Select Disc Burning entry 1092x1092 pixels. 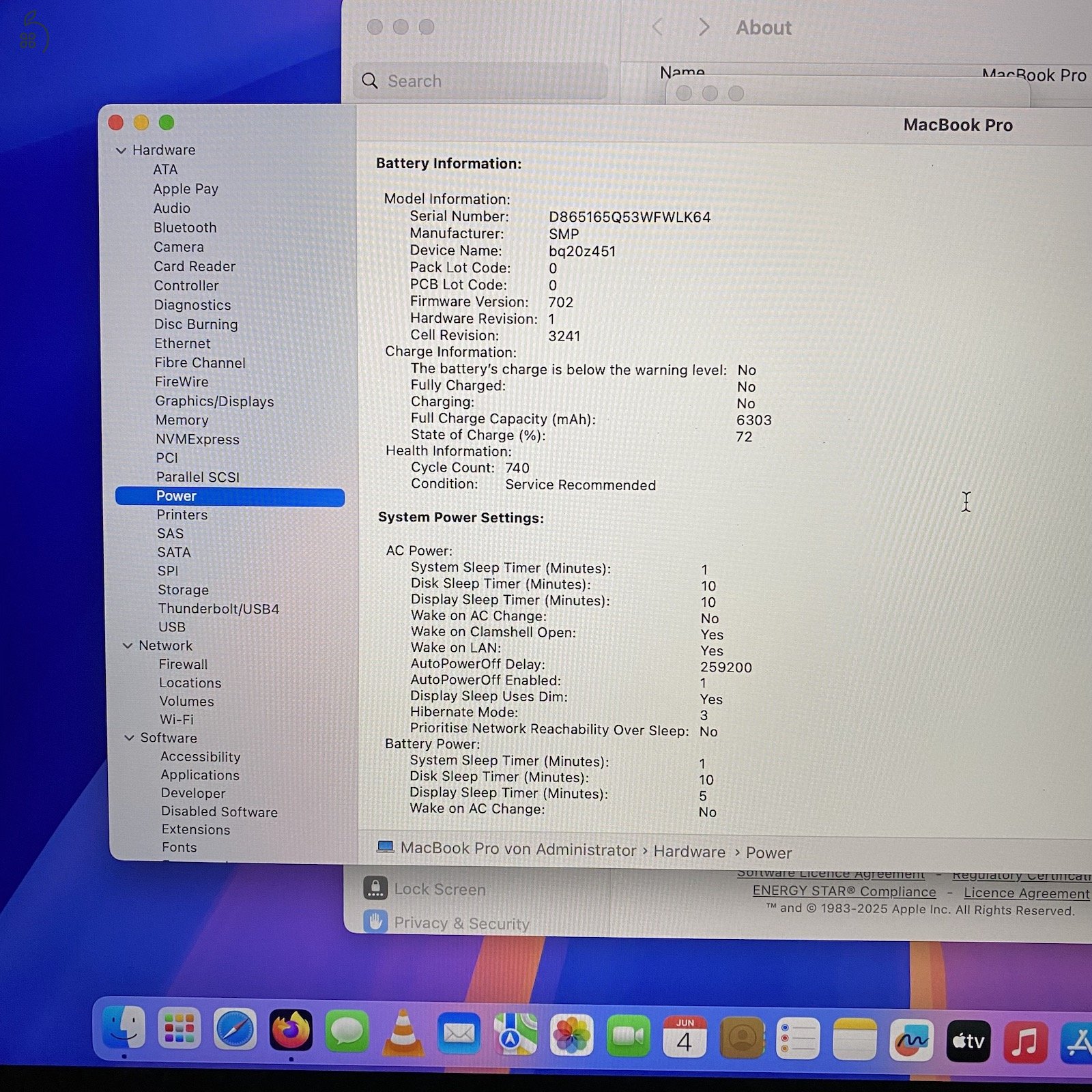(x=196, y=324)
